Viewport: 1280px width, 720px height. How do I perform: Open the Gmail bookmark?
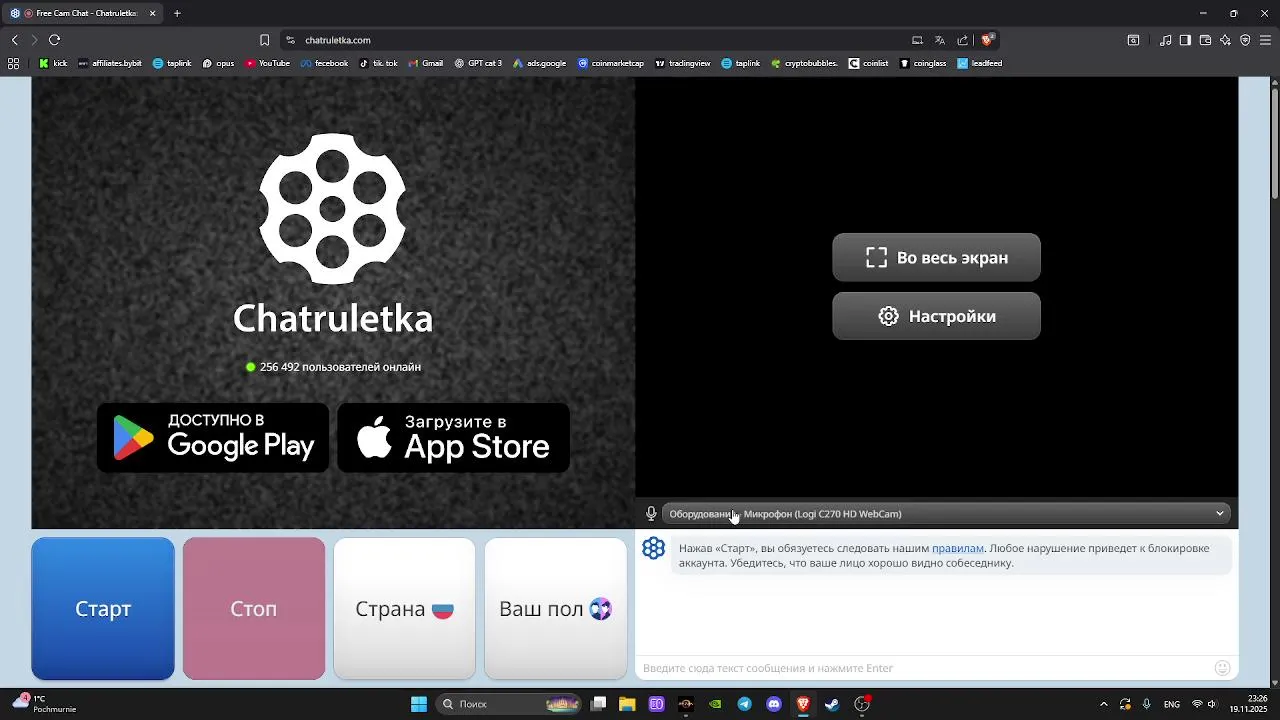(425, 63)
